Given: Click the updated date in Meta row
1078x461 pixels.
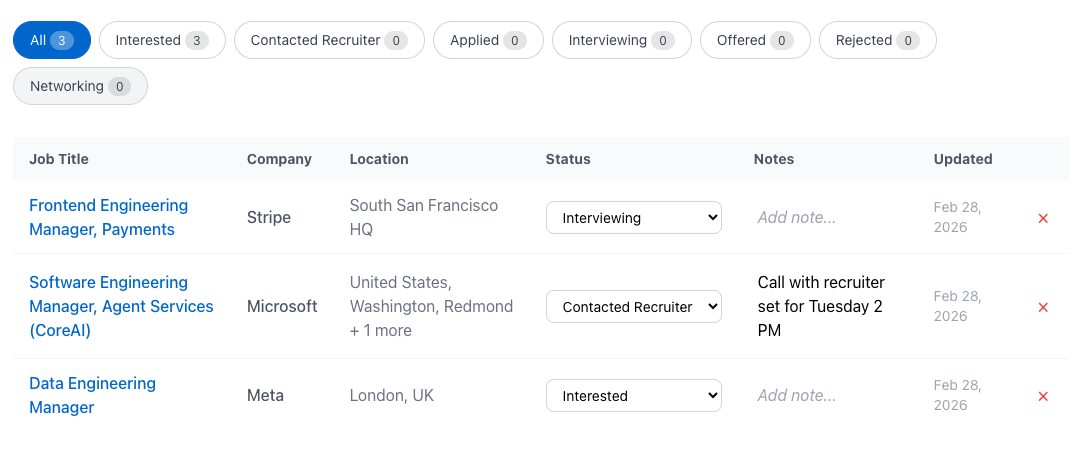Looking at the screenshot, I should pos(958,395).
